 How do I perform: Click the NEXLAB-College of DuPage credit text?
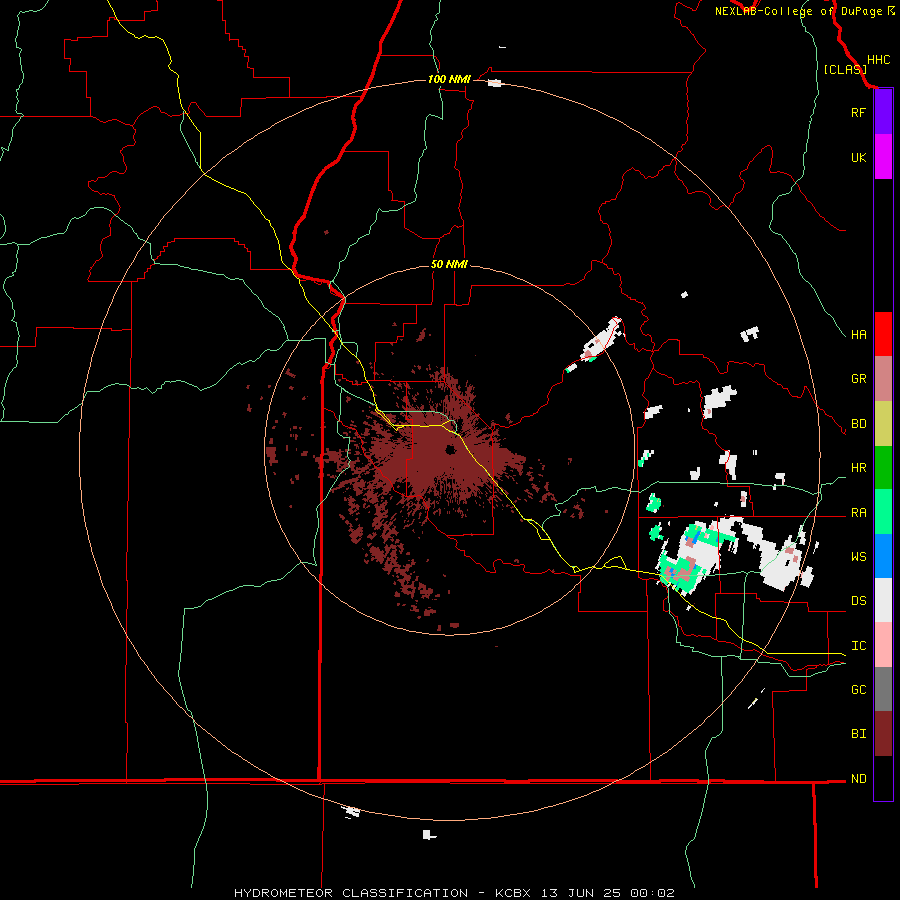coord(805,11)
